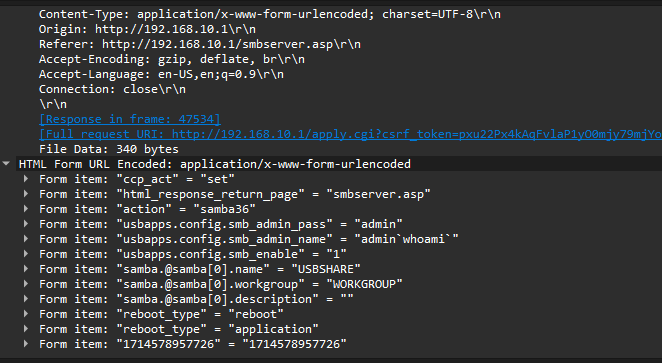Expand the 1714578957726 form item

(x=26, y=344)
